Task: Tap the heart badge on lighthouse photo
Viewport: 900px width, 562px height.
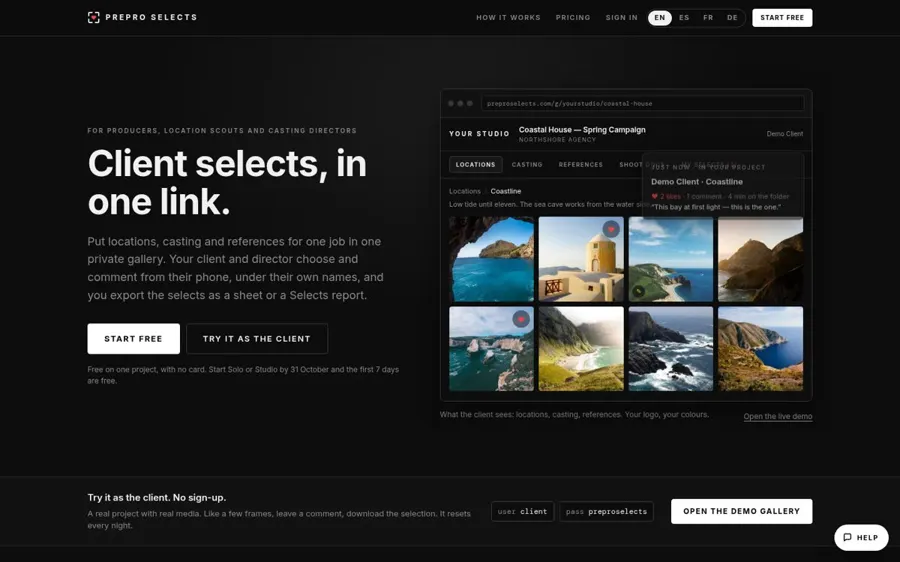Action: click(611, 229)
